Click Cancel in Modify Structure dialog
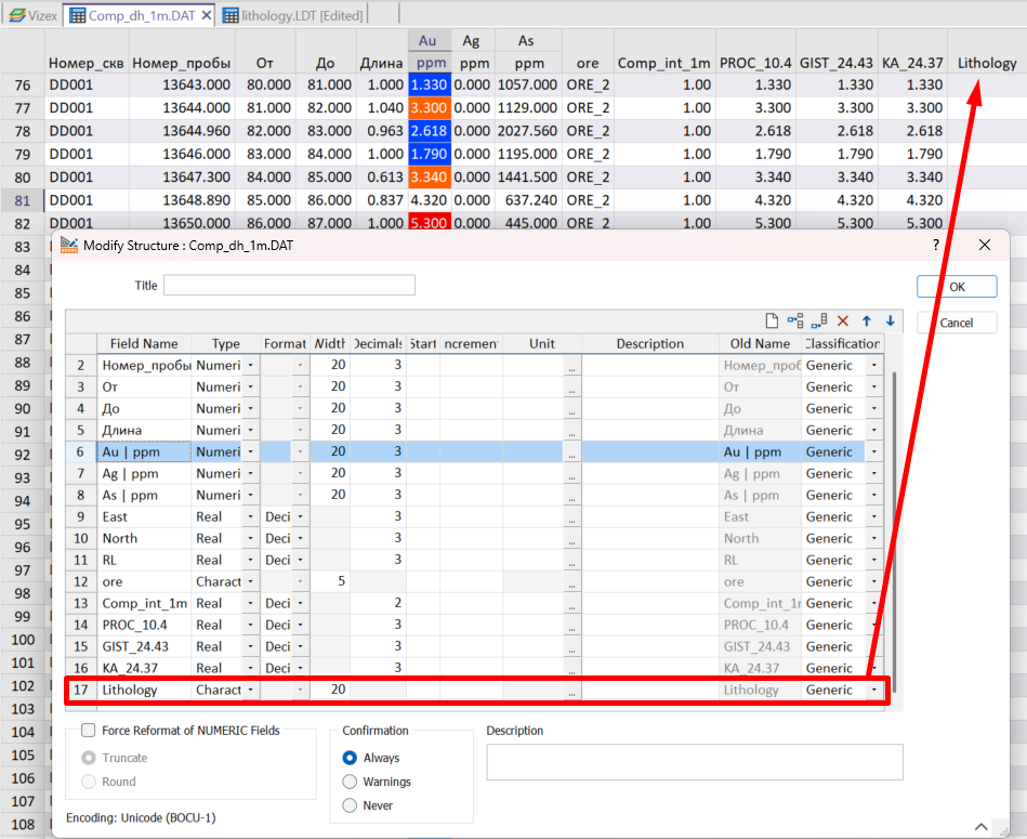 pos(956,323)
